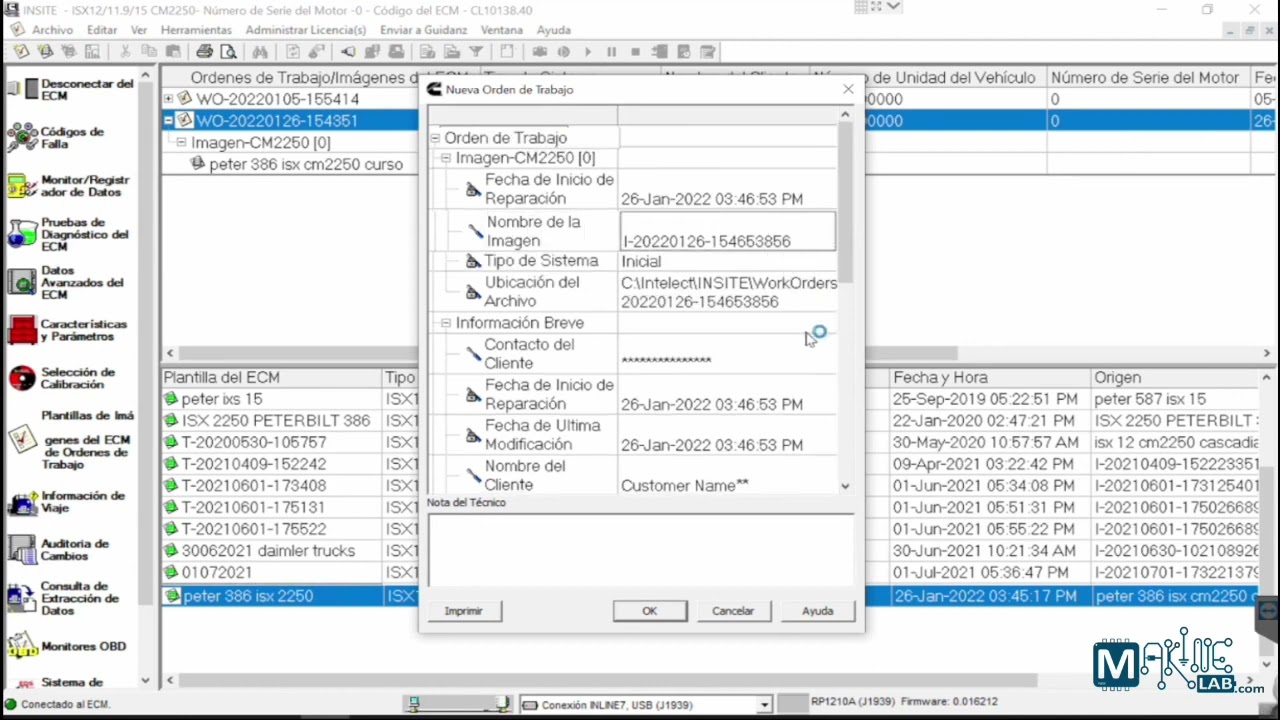Click the funnel Filter toolbar icon
The image size is (1280, 720).
476,52
